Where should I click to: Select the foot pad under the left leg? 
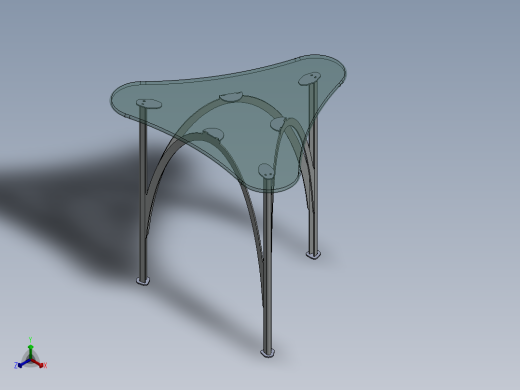143,281
